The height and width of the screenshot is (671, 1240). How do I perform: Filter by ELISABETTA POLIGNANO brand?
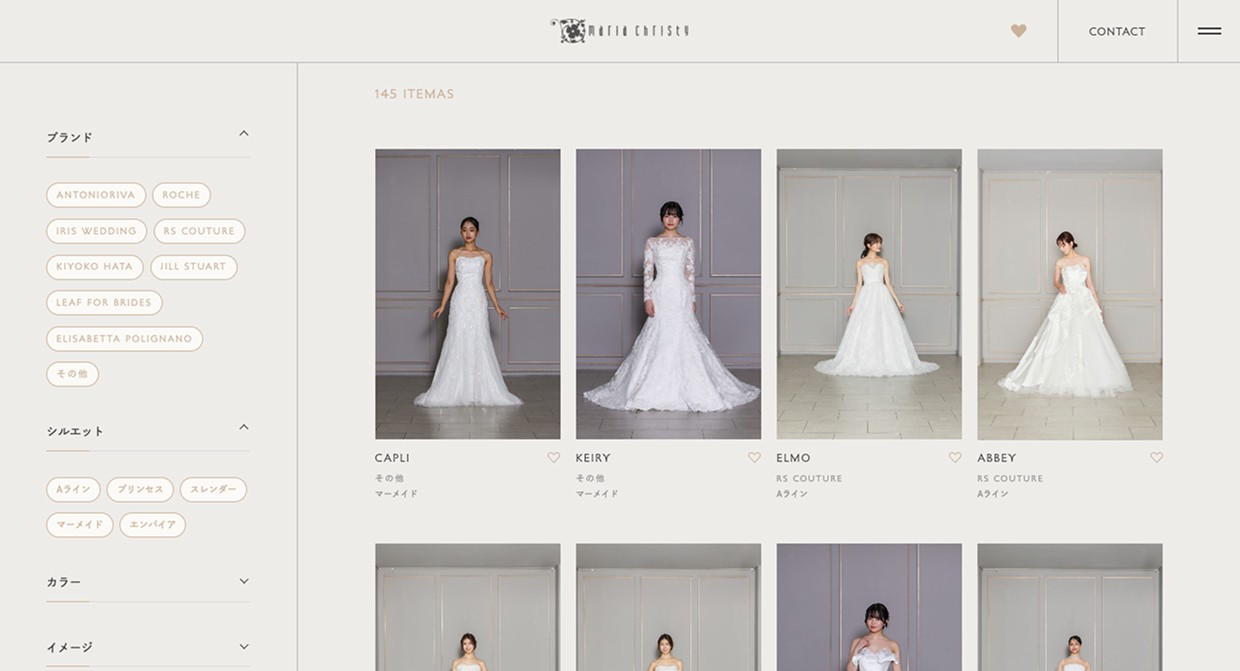124,339
